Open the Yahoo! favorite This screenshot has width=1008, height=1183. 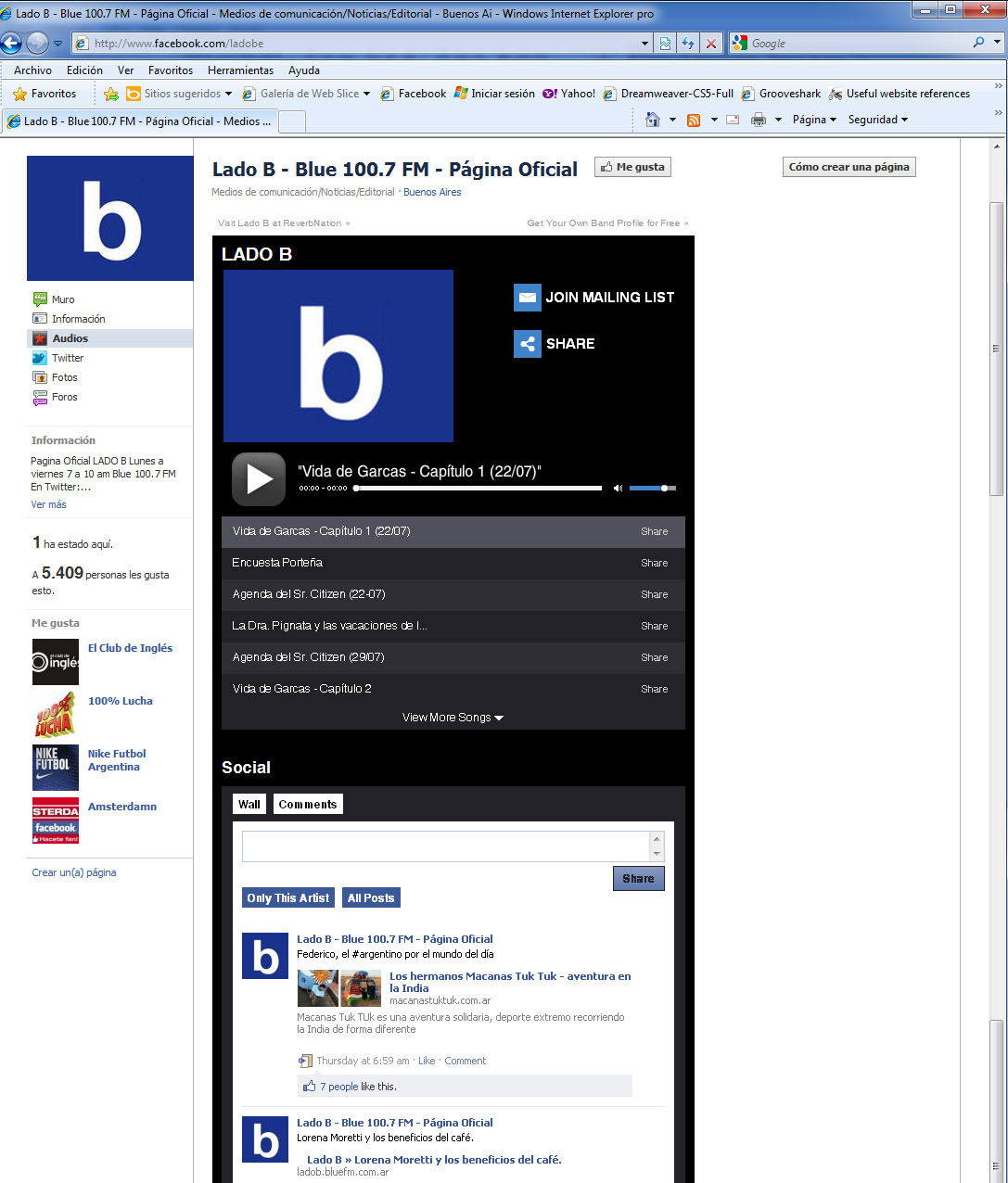(569, 94)
